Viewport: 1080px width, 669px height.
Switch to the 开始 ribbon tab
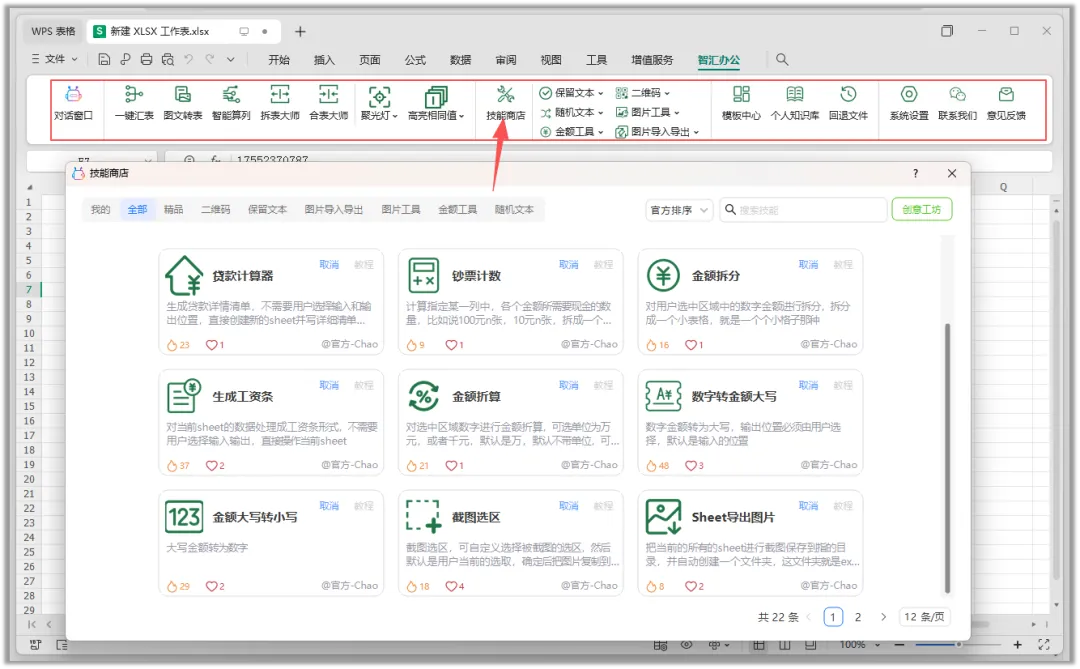[x=279, y=60]
